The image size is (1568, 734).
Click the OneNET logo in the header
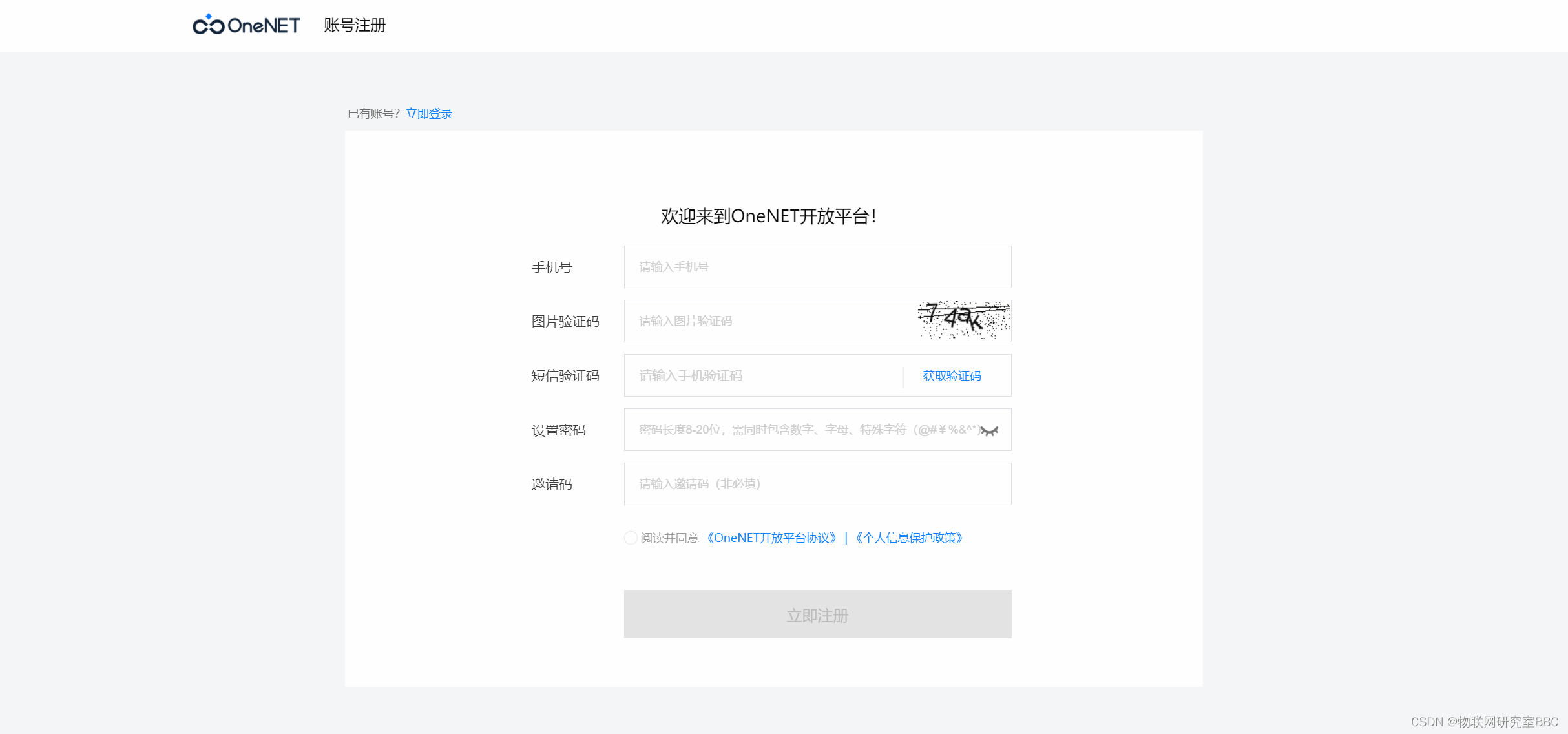(247, 25)
